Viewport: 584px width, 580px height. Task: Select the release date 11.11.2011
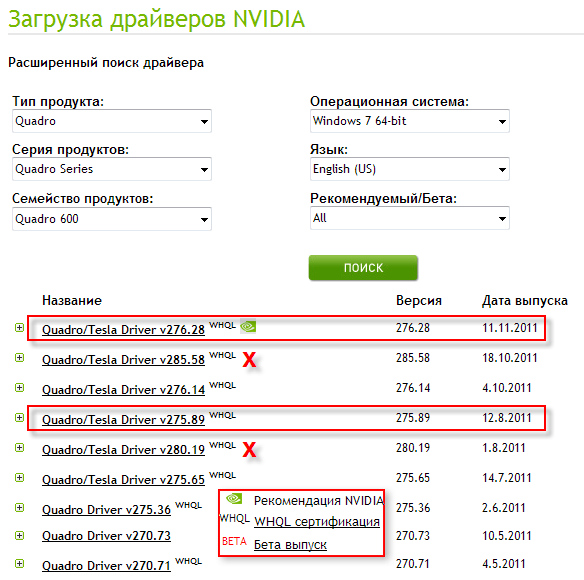(510, 328)
